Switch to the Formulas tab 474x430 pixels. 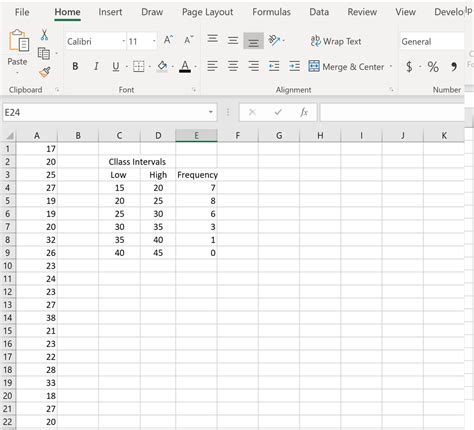pyautogui.click(x=271, y=12)
